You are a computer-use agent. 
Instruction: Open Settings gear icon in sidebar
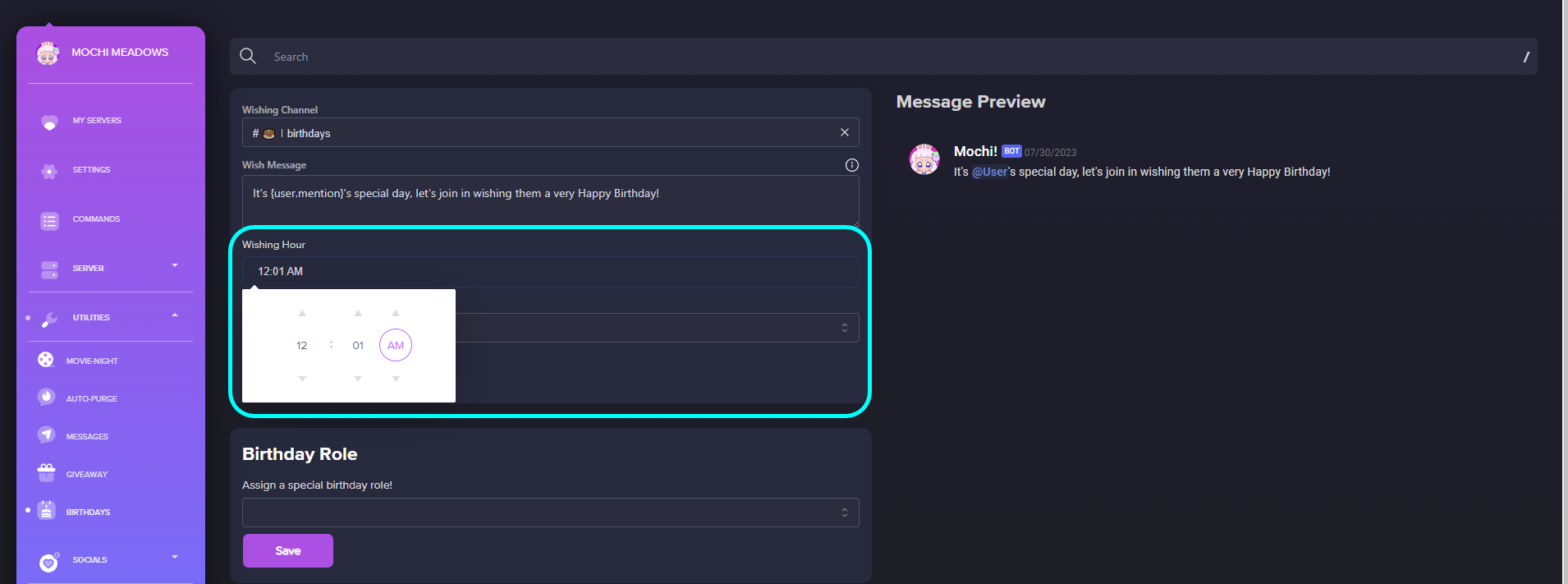tap(49, 171)
